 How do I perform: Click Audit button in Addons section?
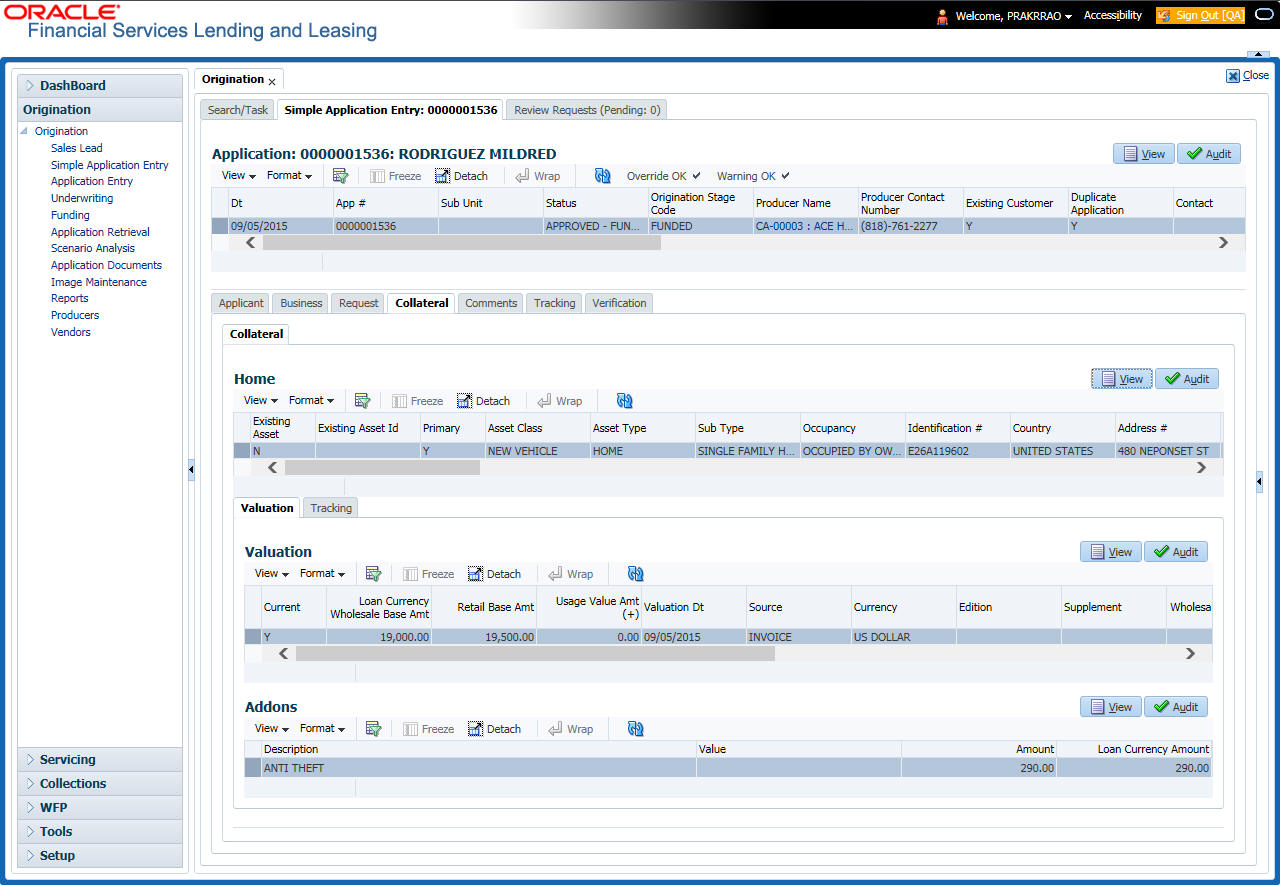[1176, 707]
